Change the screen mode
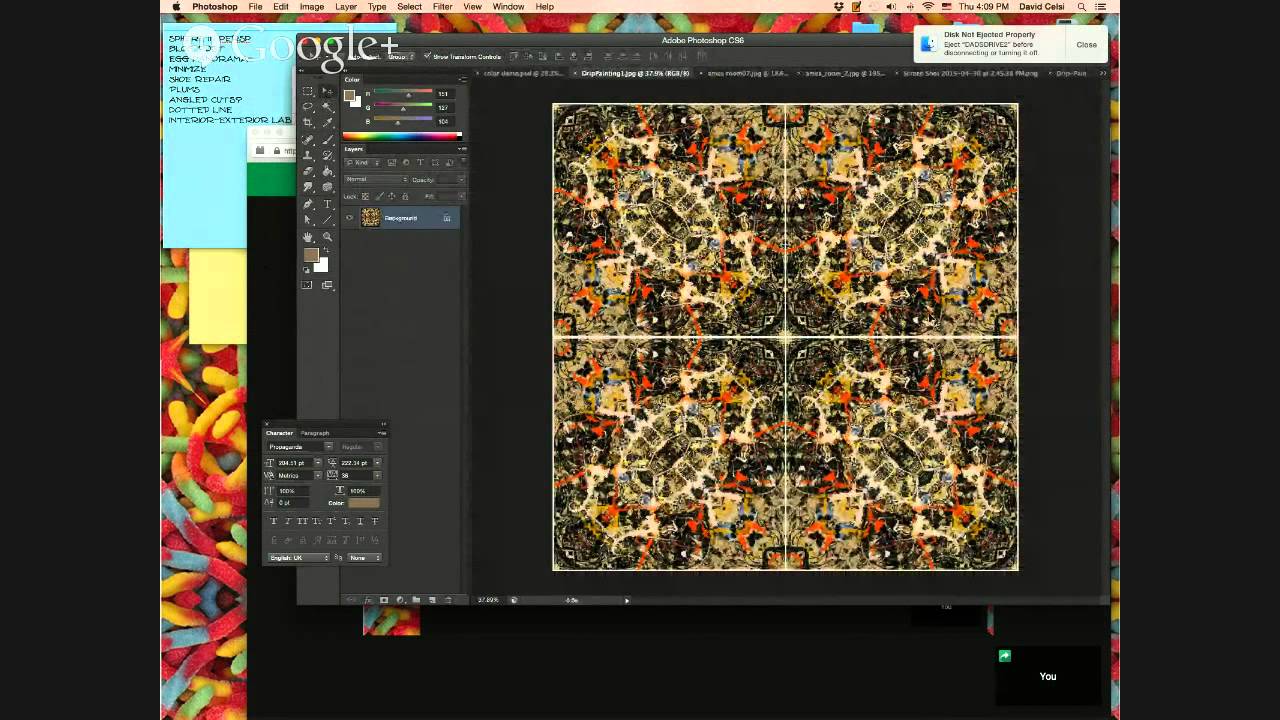 pyautogui.click(x=327, y=285)
